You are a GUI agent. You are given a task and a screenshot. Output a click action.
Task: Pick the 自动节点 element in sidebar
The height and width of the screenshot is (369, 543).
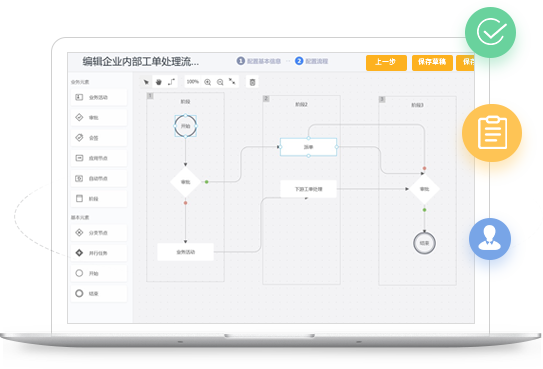[x=99, y=179]
